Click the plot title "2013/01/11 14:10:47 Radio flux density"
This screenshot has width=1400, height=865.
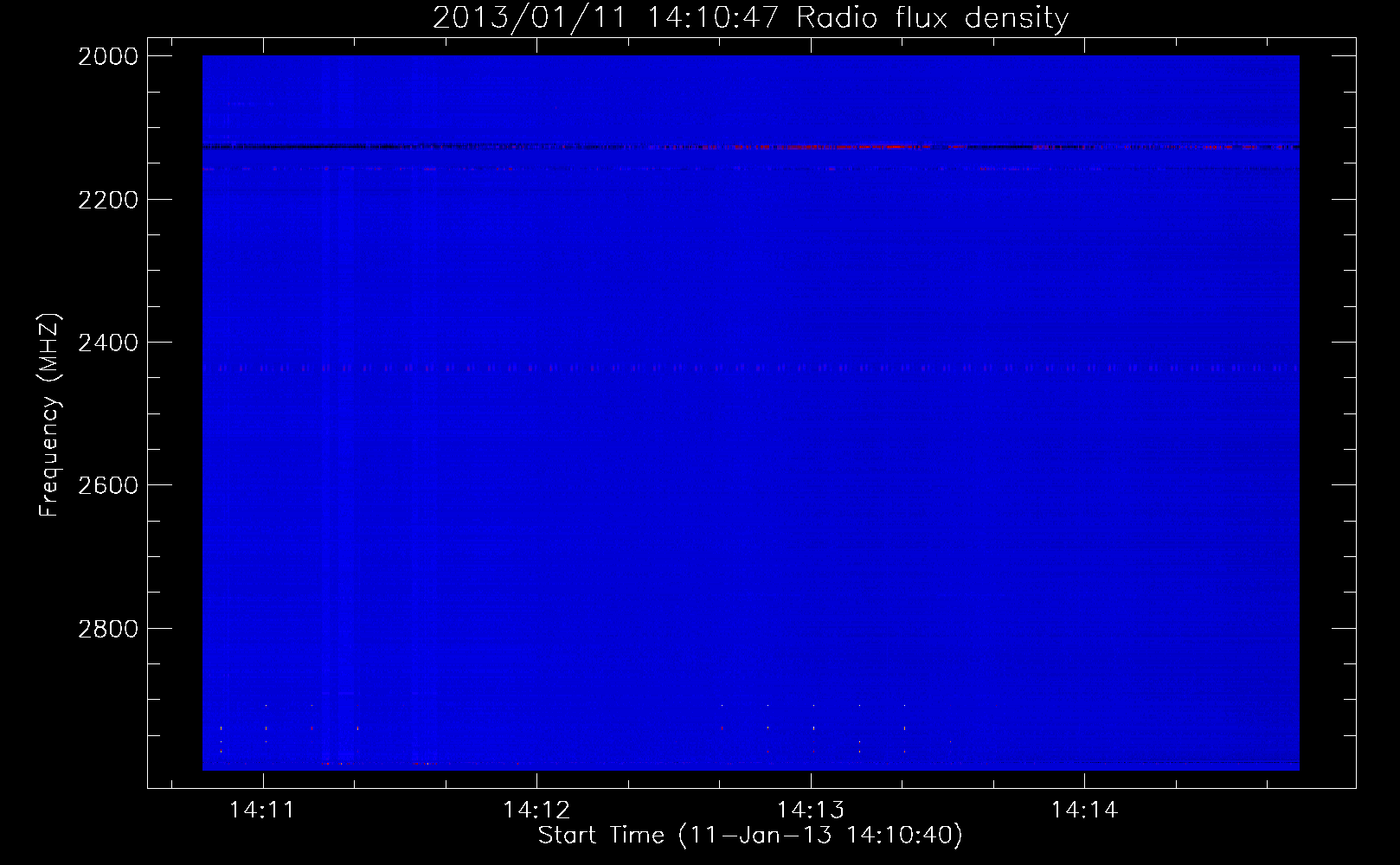[750, 18]
